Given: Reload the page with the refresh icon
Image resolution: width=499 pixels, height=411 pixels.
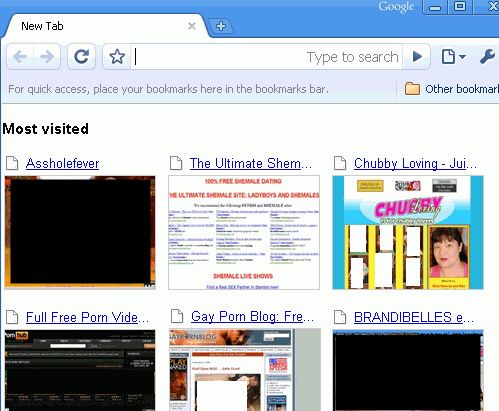Looking at the screenshot, I should click(82, 56).
